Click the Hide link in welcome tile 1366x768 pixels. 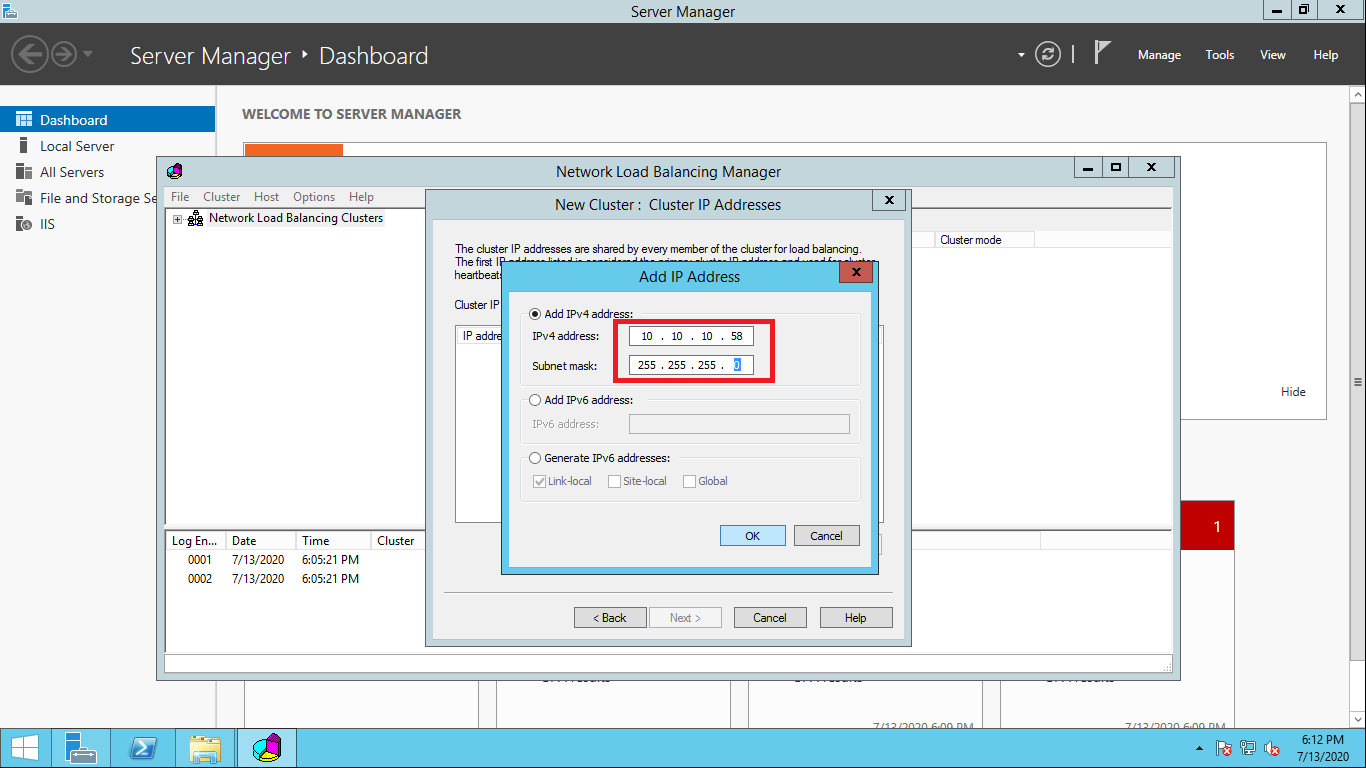tap(1293, 392)
